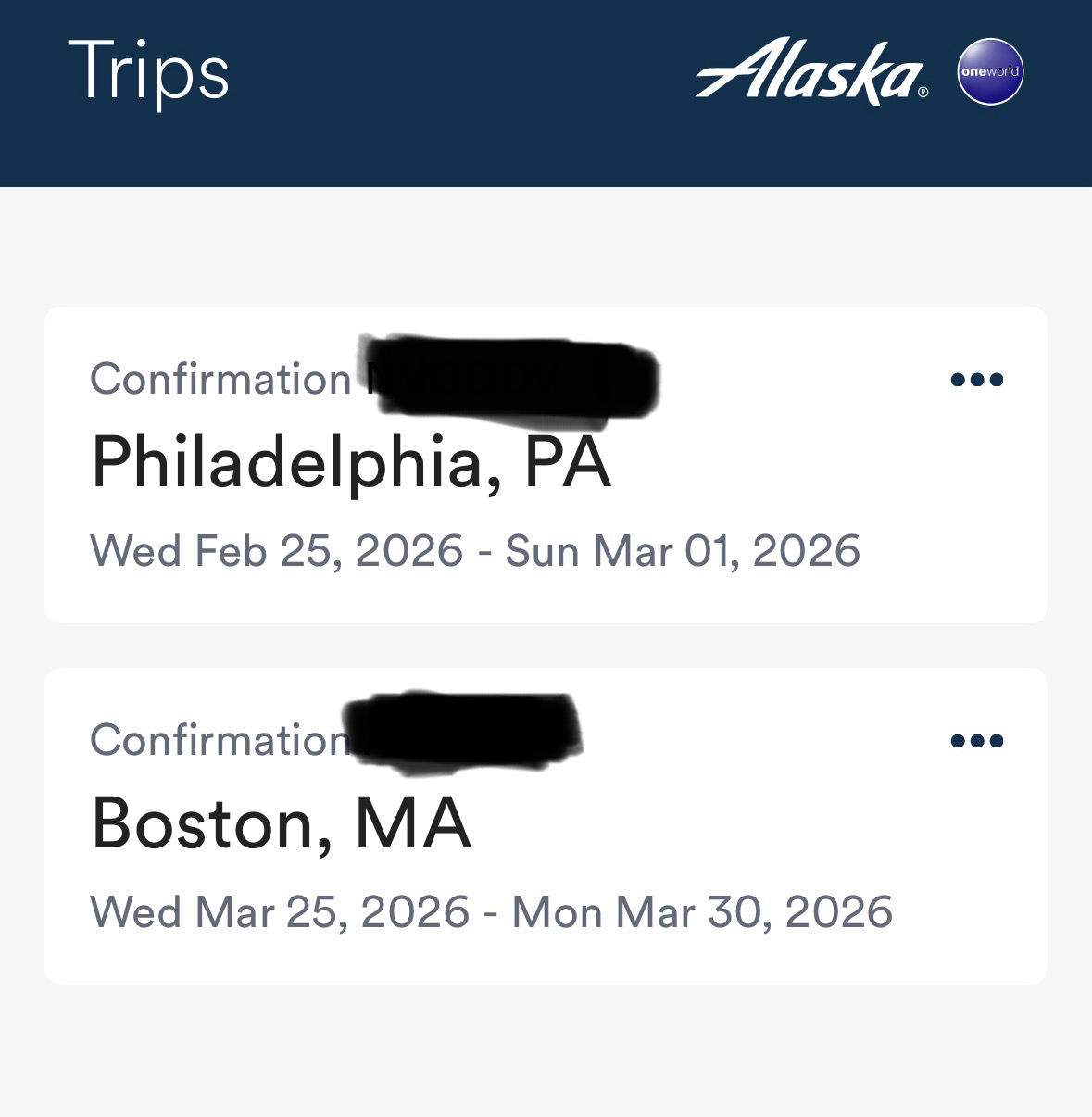Tap the redacted Philadelphia confirmation code
The height and width of the screenshot is (1117, 1092).
(x=512, y=381)
